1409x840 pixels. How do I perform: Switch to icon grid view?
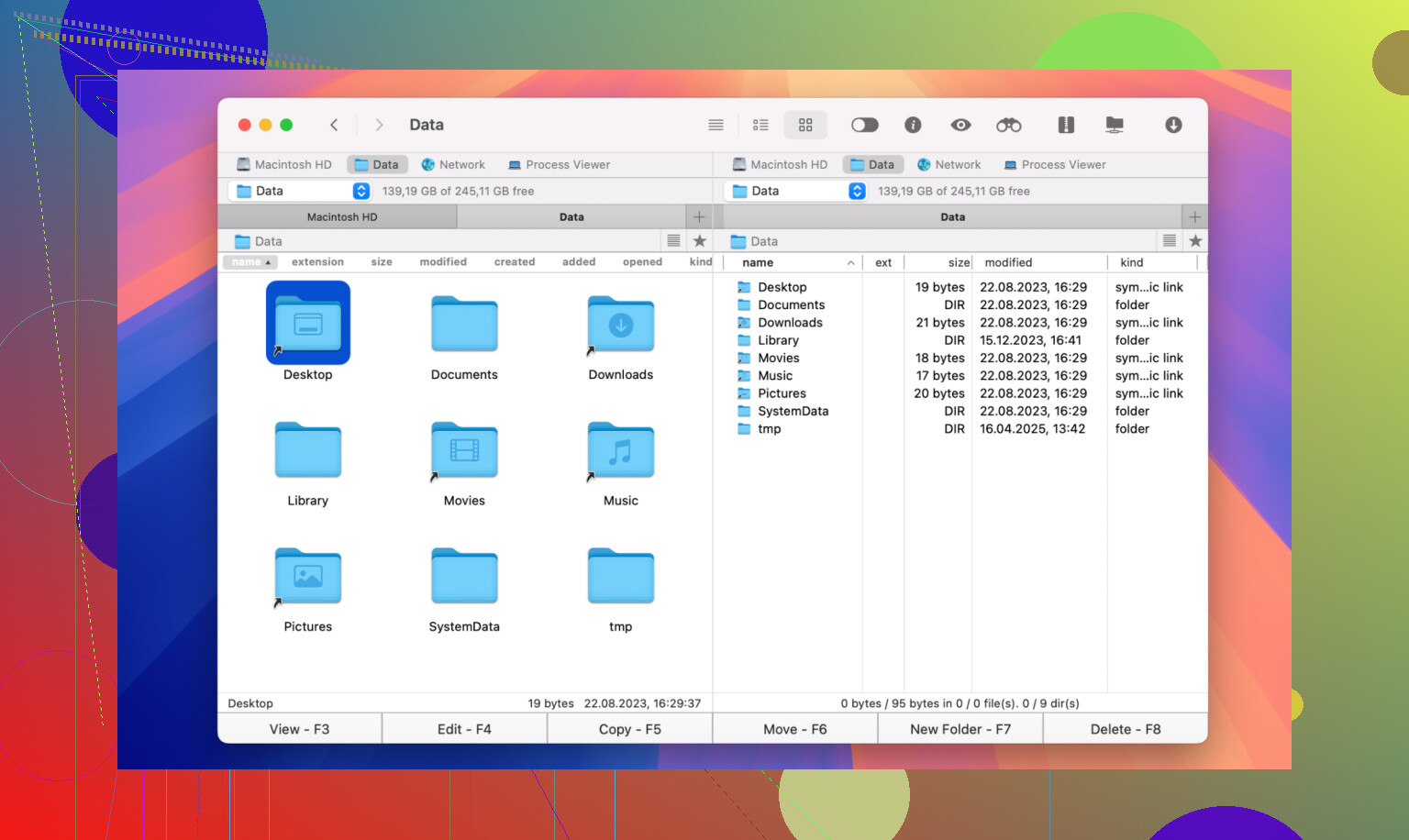tap(805, 125)
